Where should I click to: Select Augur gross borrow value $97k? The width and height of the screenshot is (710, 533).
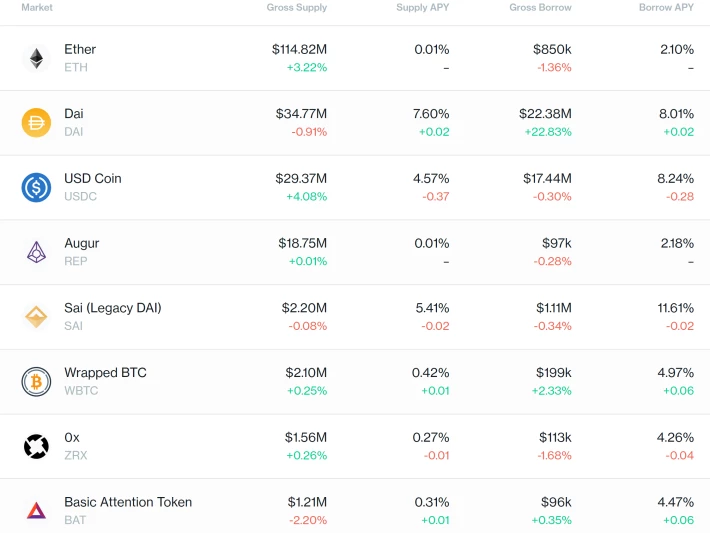[556, 243]
